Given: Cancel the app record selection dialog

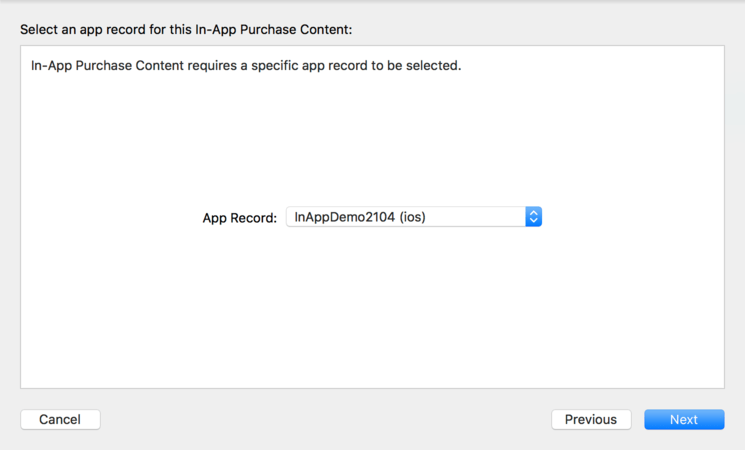Looking at the screenshot, I should (x=60, y=419).
